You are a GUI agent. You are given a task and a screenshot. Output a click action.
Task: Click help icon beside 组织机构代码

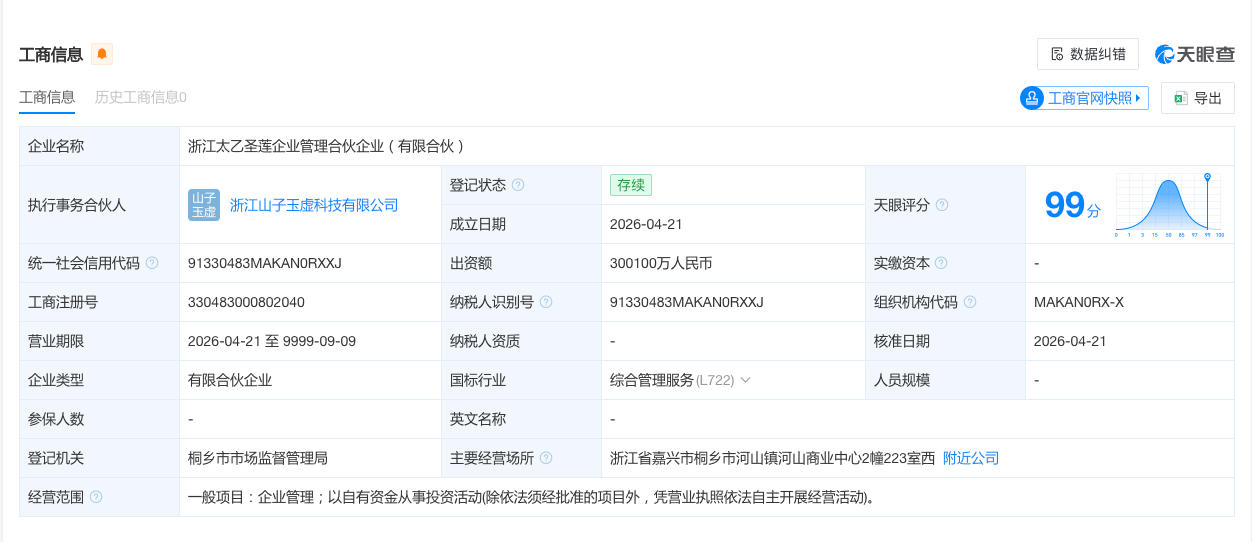coord(970,302)
